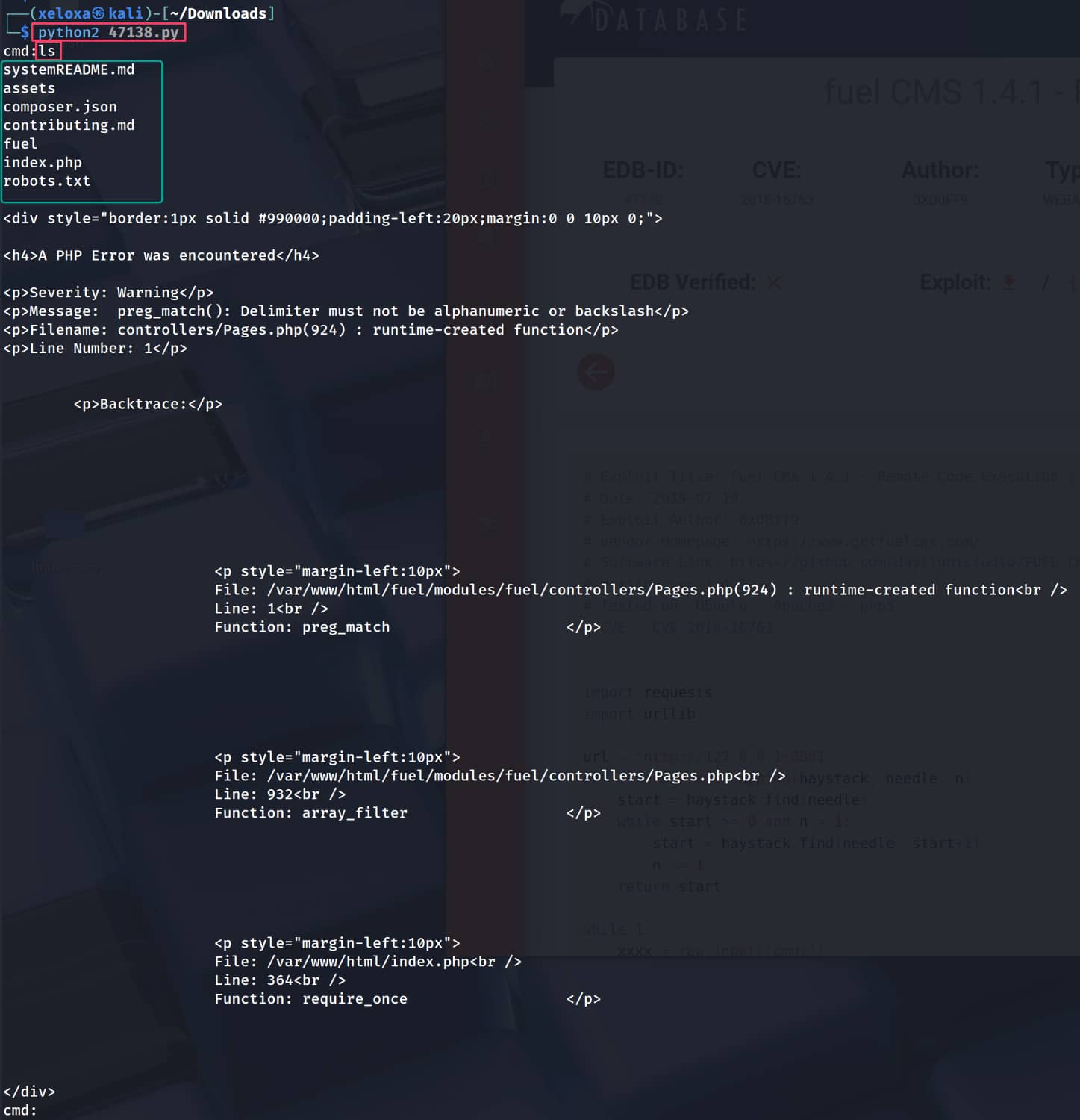Click 'A PHP Error was encountered' heading
This screenshot has height=1120, width=1080.
(161, 255)
